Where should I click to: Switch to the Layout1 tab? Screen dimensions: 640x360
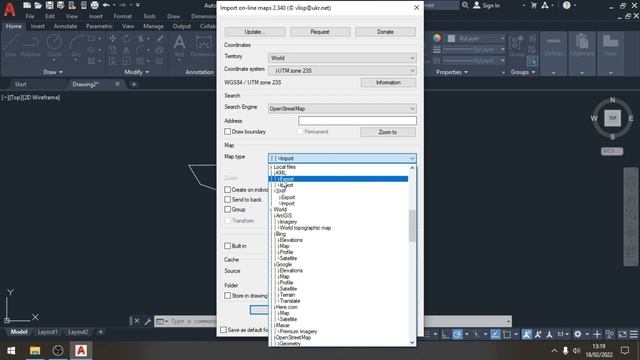[x=47, y=332]
